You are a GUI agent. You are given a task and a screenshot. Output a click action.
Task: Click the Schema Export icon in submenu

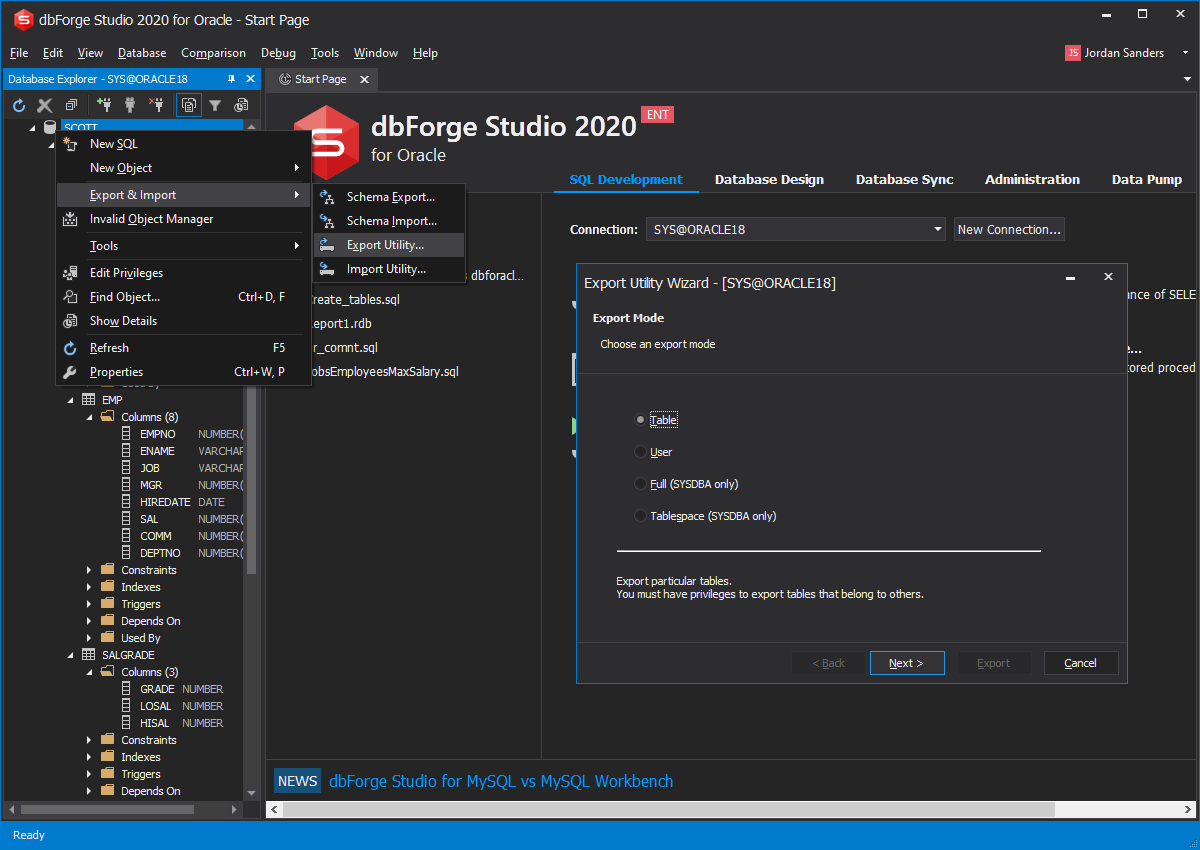tap(327, 197)
